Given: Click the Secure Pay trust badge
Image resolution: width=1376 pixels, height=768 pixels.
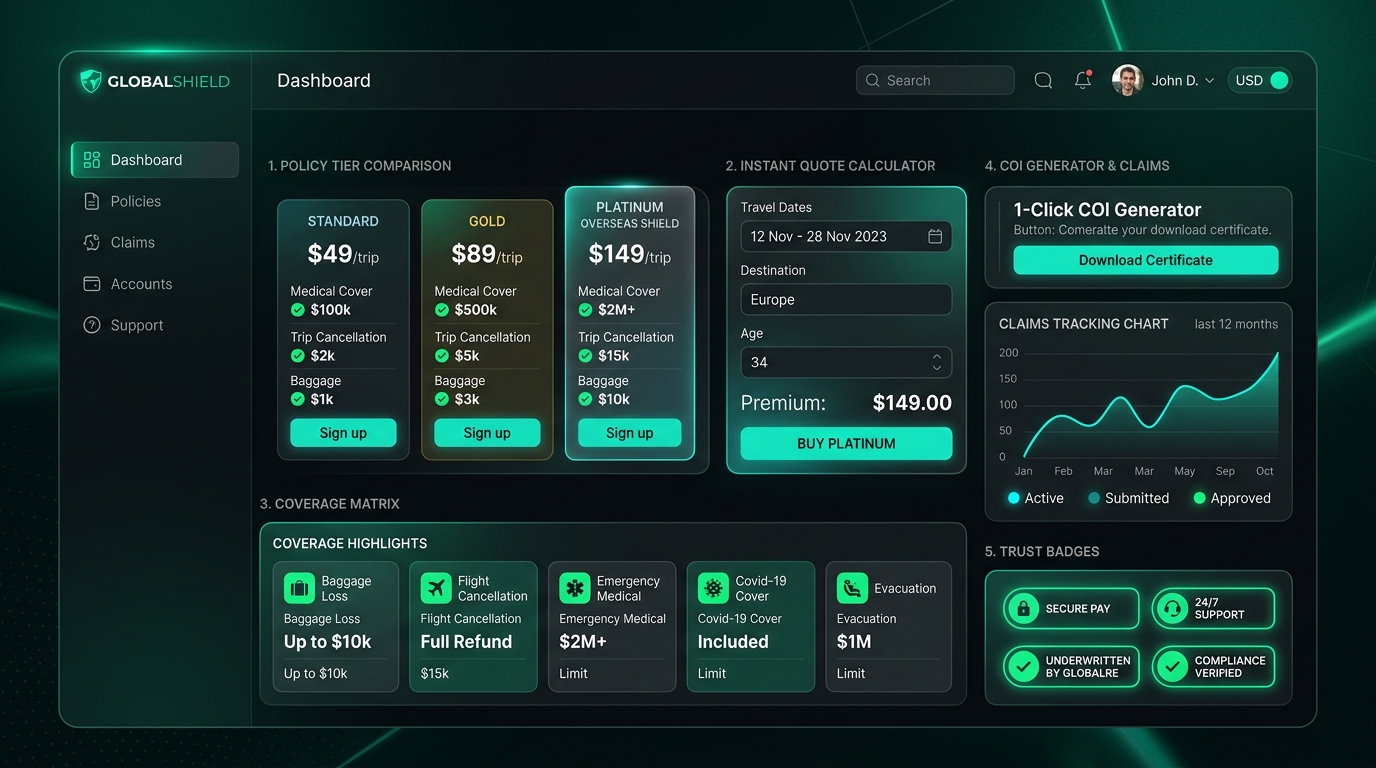Looking at the screenshot, I should tap(1071, 608).
